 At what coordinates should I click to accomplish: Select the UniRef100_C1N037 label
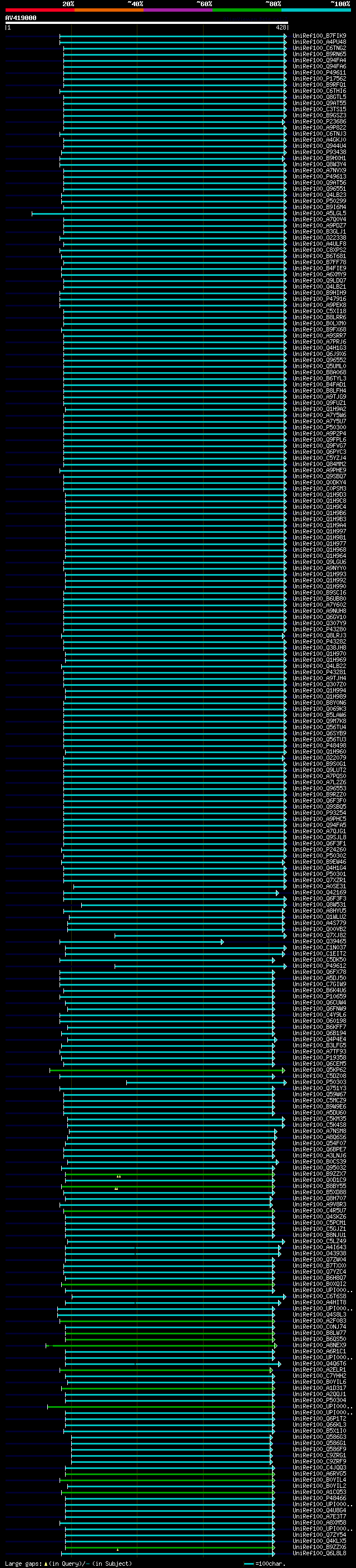(319, 947)
